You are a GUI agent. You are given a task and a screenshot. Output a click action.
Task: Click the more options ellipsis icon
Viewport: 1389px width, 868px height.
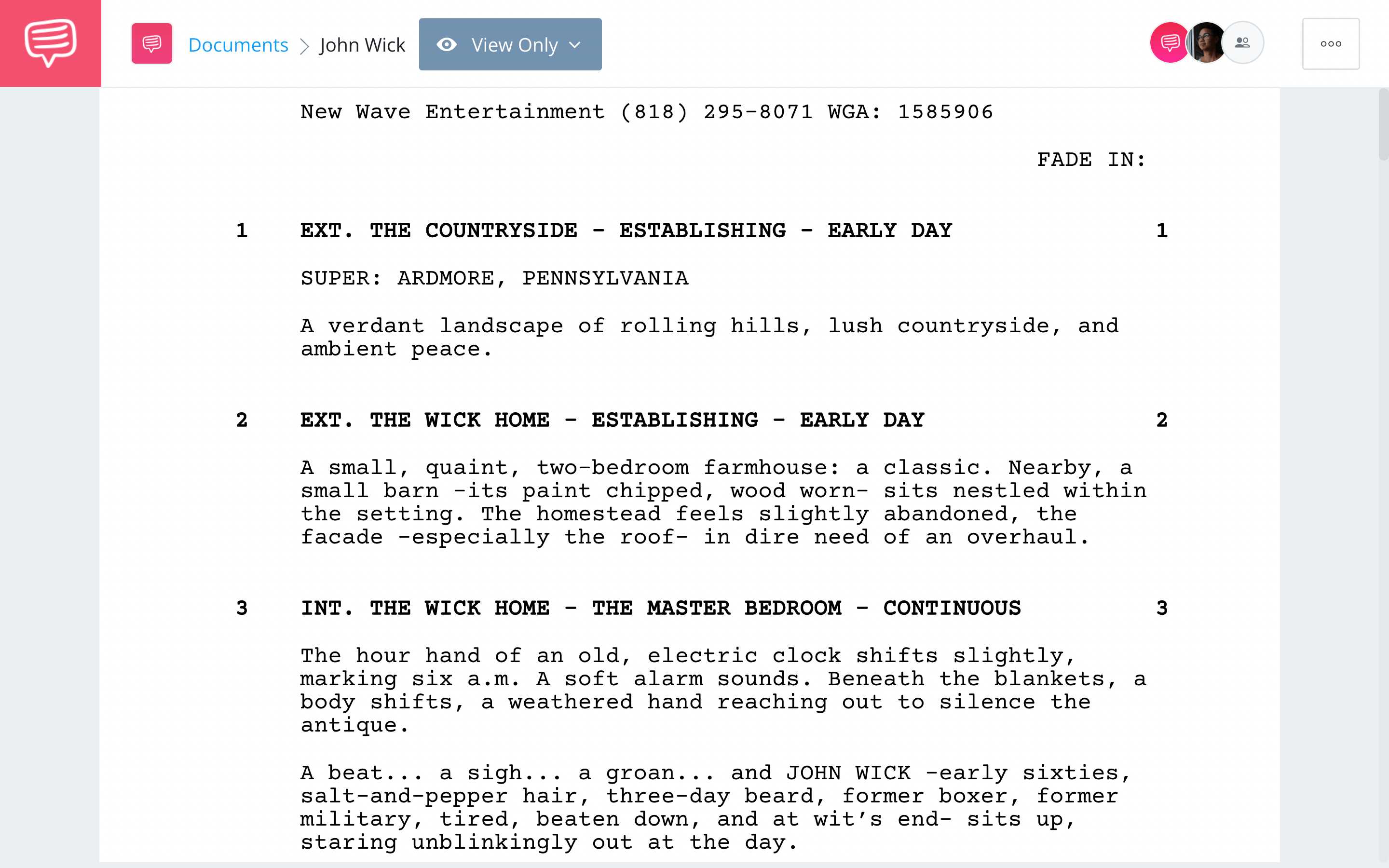pos(1330,44)
